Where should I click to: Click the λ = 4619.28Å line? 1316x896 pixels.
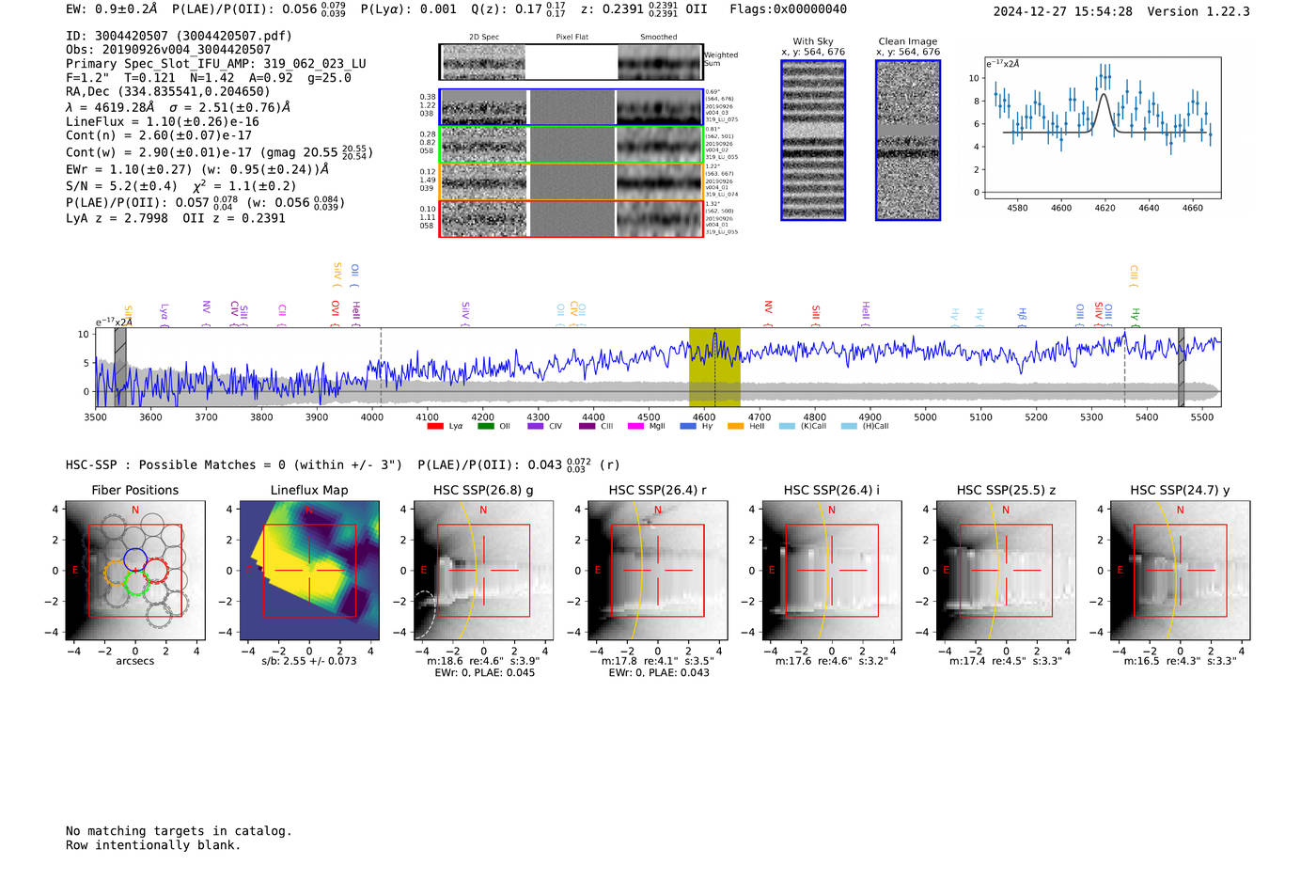click(x=179, y=107)
